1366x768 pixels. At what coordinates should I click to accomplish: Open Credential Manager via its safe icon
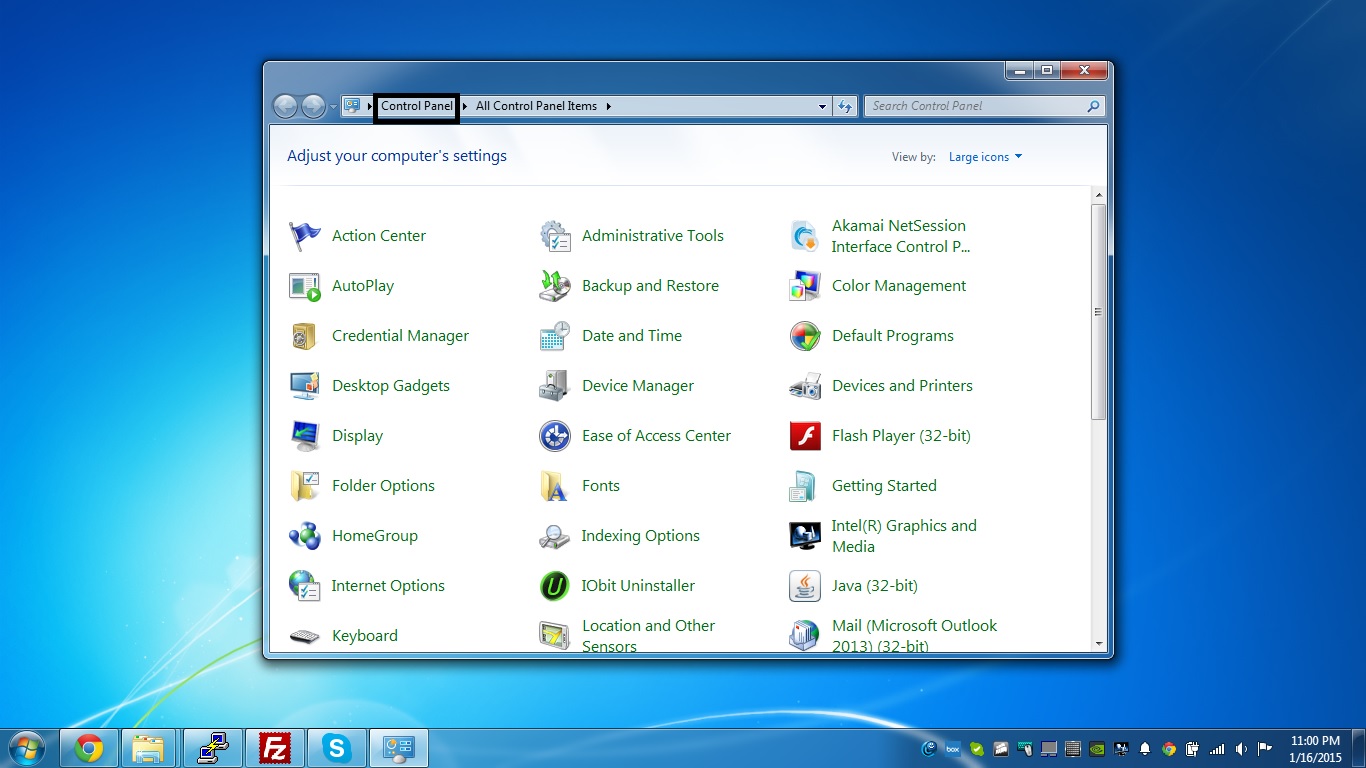click(304, 336)
